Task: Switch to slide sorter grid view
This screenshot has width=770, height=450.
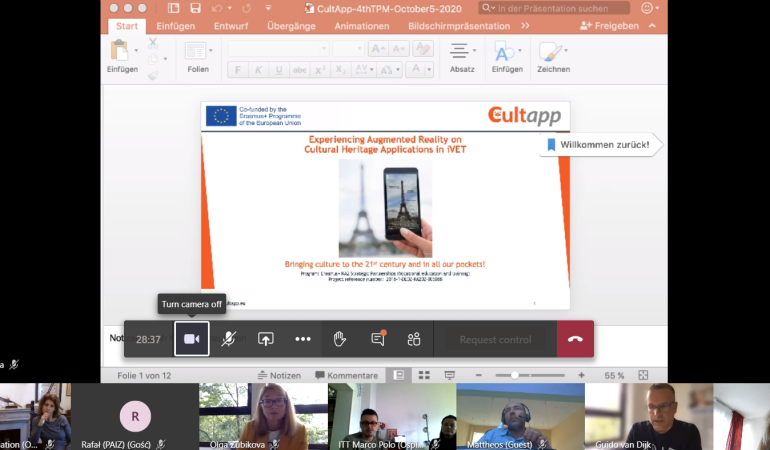Action: point(423,375)
